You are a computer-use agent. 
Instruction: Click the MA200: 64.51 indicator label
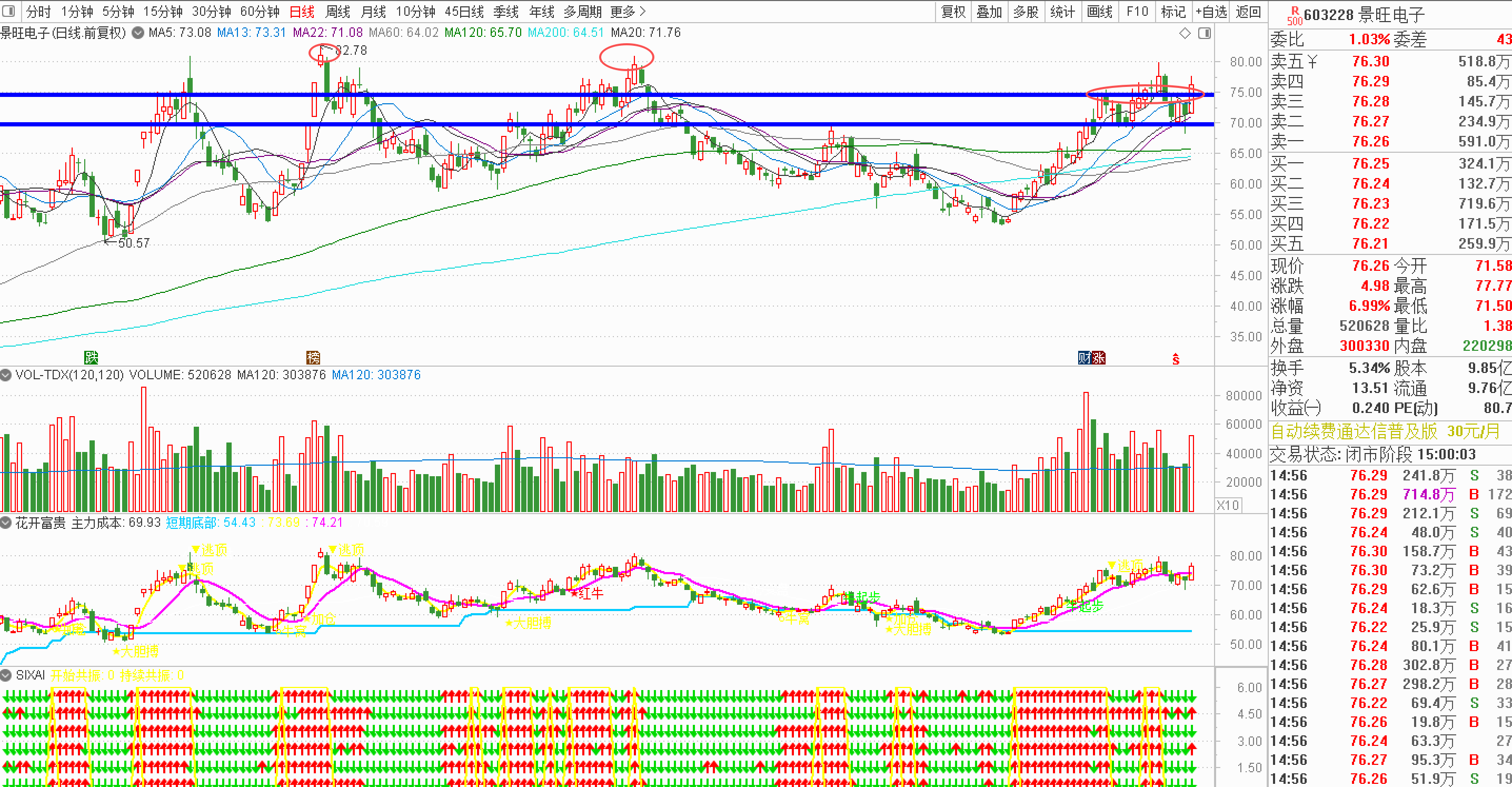(566, 33)
